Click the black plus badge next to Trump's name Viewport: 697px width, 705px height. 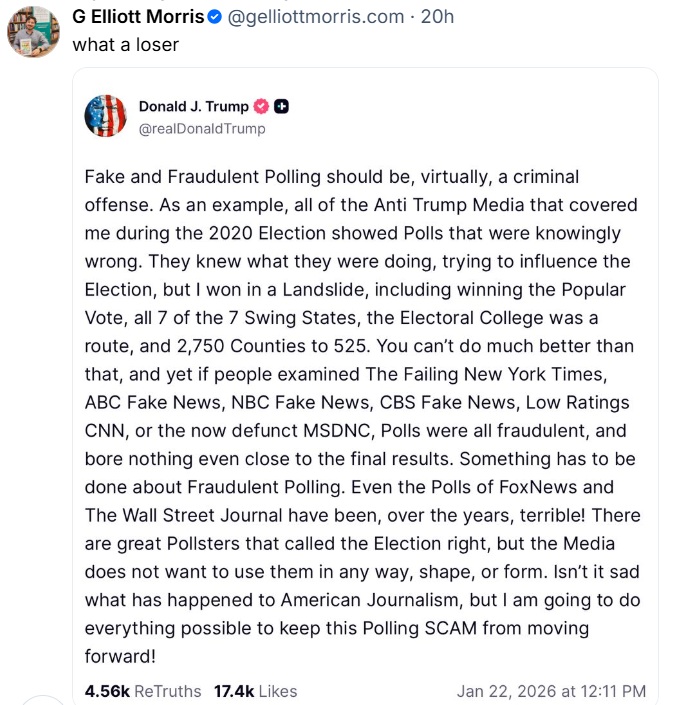click(282, 107)
